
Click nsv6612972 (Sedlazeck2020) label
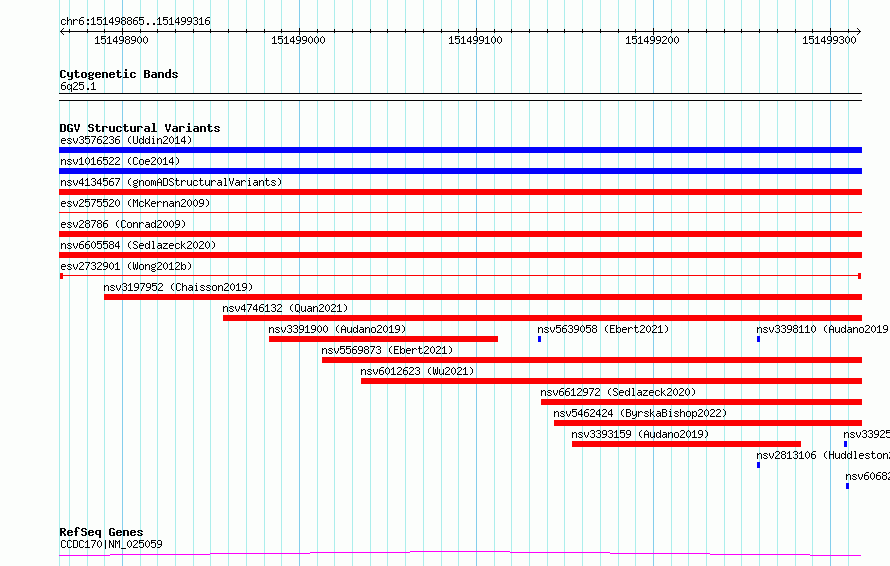618,392
